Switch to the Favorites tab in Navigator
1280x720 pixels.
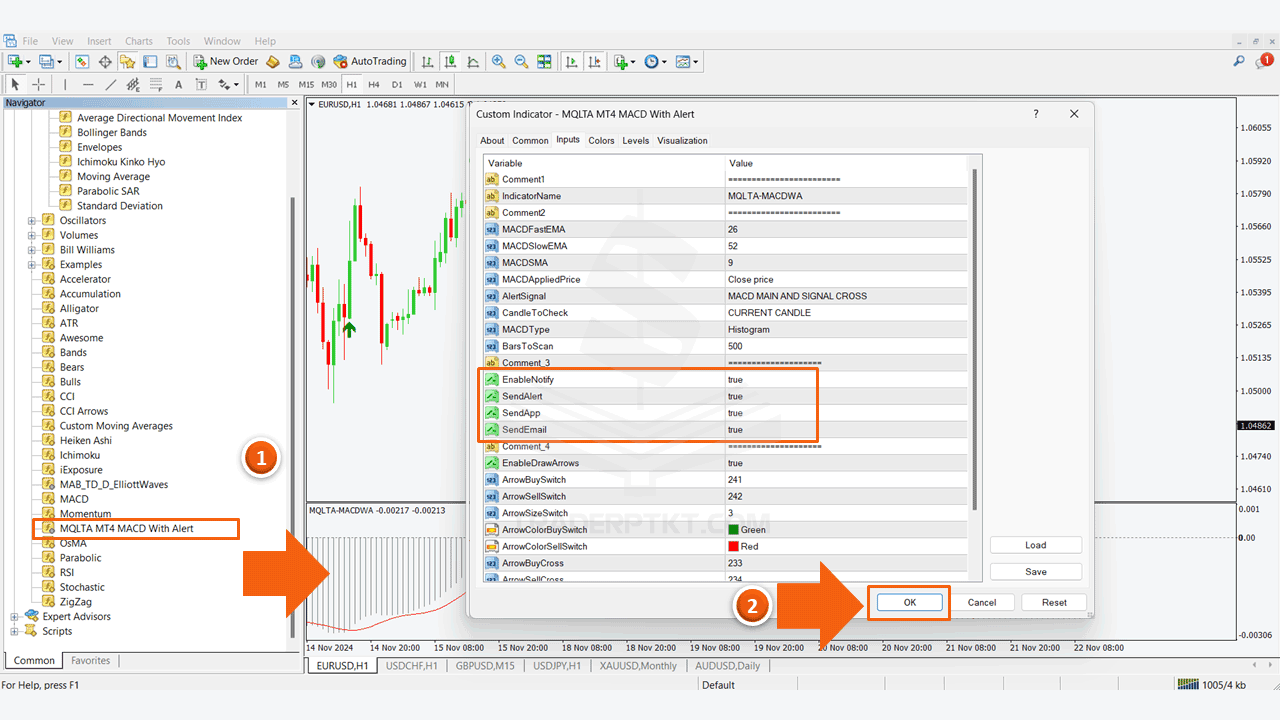click(91, 660)
